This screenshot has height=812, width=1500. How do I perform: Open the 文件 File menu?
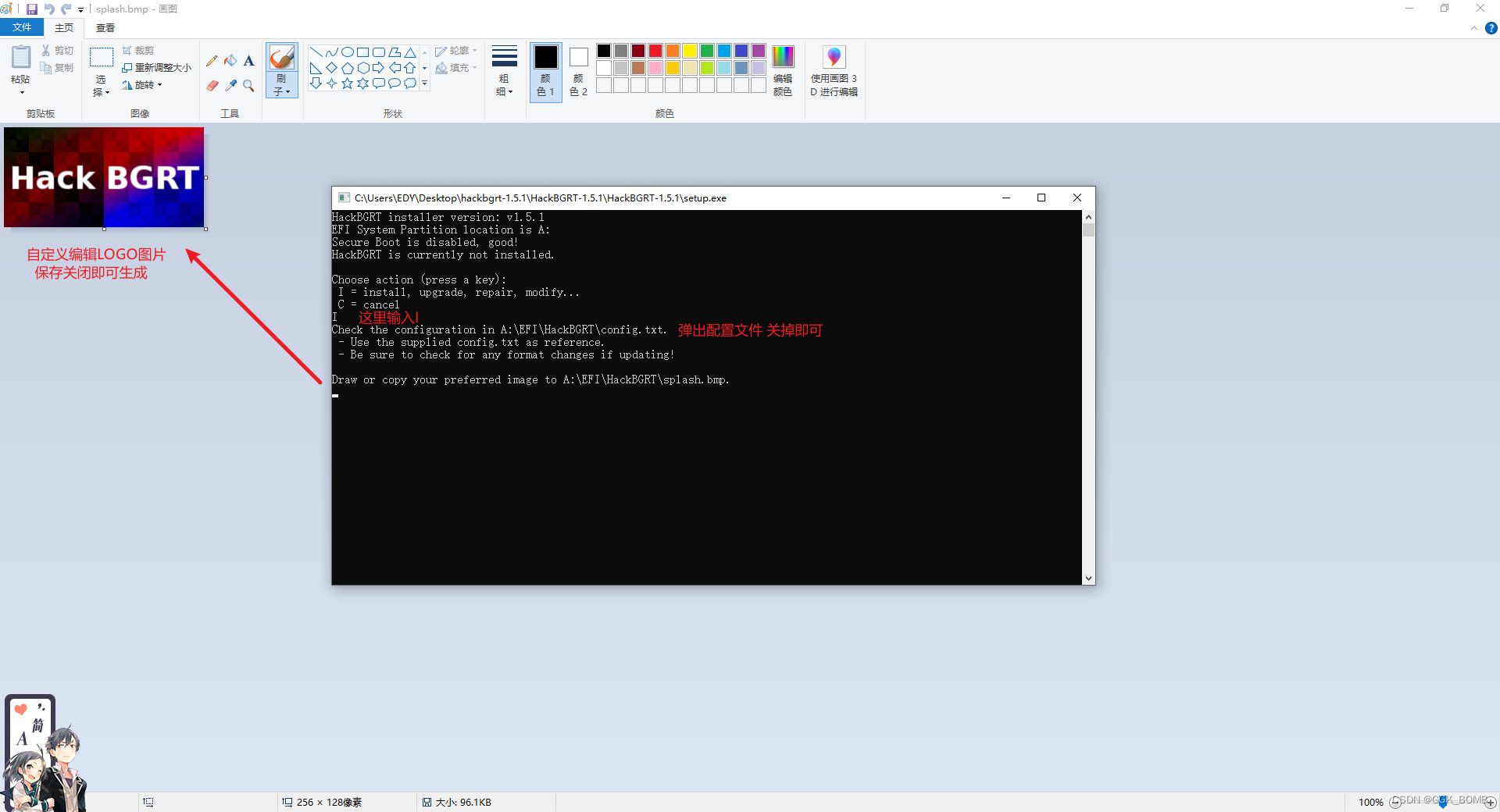click(21, 27)
